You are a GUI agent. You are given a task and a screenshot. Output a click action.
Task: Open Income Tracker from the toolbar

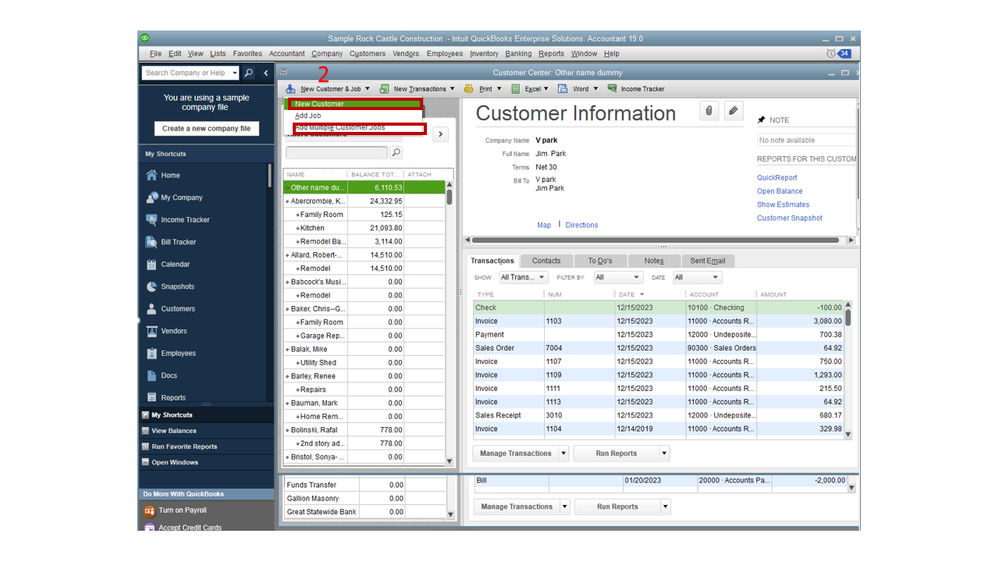point(636,89)
